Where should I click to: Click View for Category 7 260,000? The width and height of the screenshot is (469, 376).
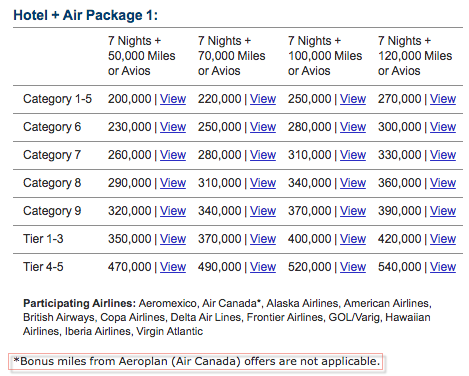click(x=173, y=155)
